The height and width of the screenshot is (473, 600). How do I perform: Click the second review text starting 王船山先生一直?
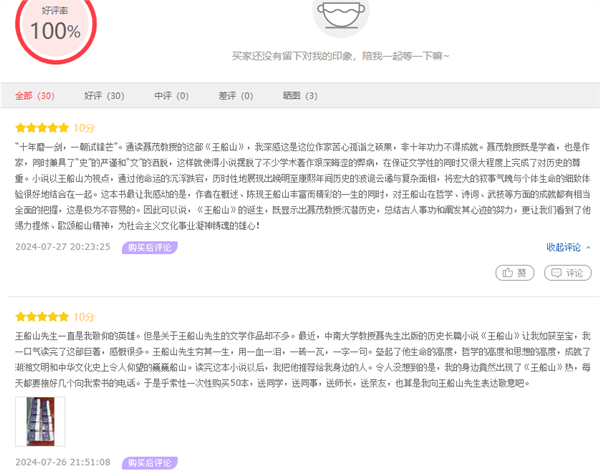tap(302, 359)
